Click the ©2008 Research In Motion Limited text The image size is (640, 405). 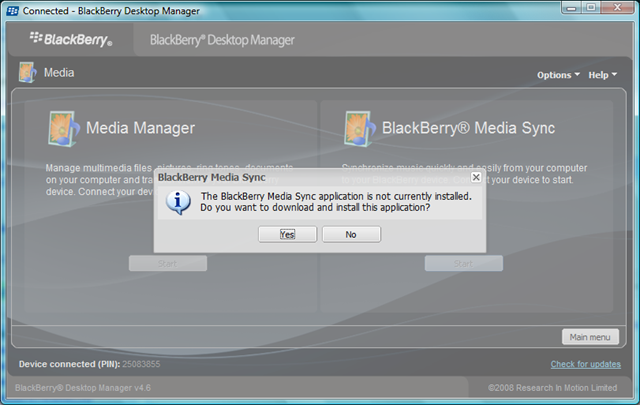pyautogui.click(x=553, y=388)
